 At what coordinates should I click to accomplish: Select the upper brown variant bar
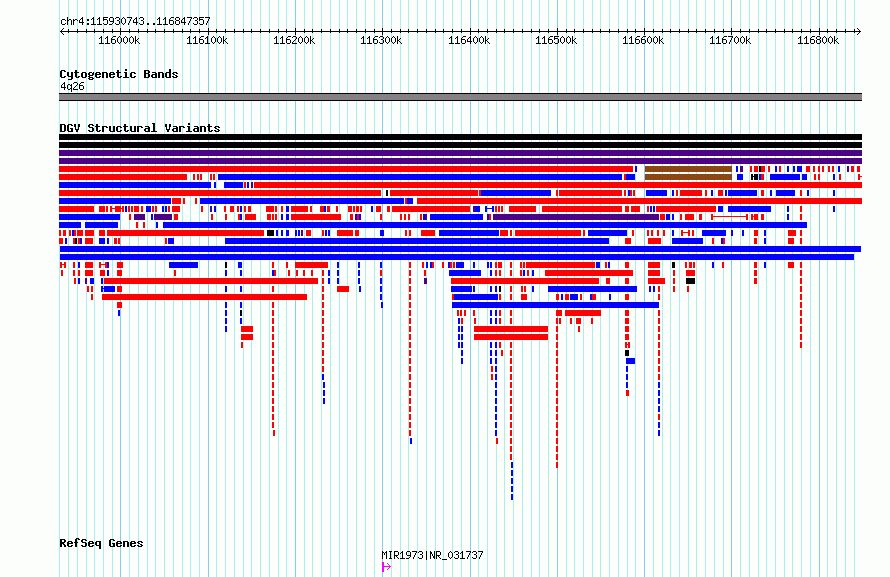[688, 169]
